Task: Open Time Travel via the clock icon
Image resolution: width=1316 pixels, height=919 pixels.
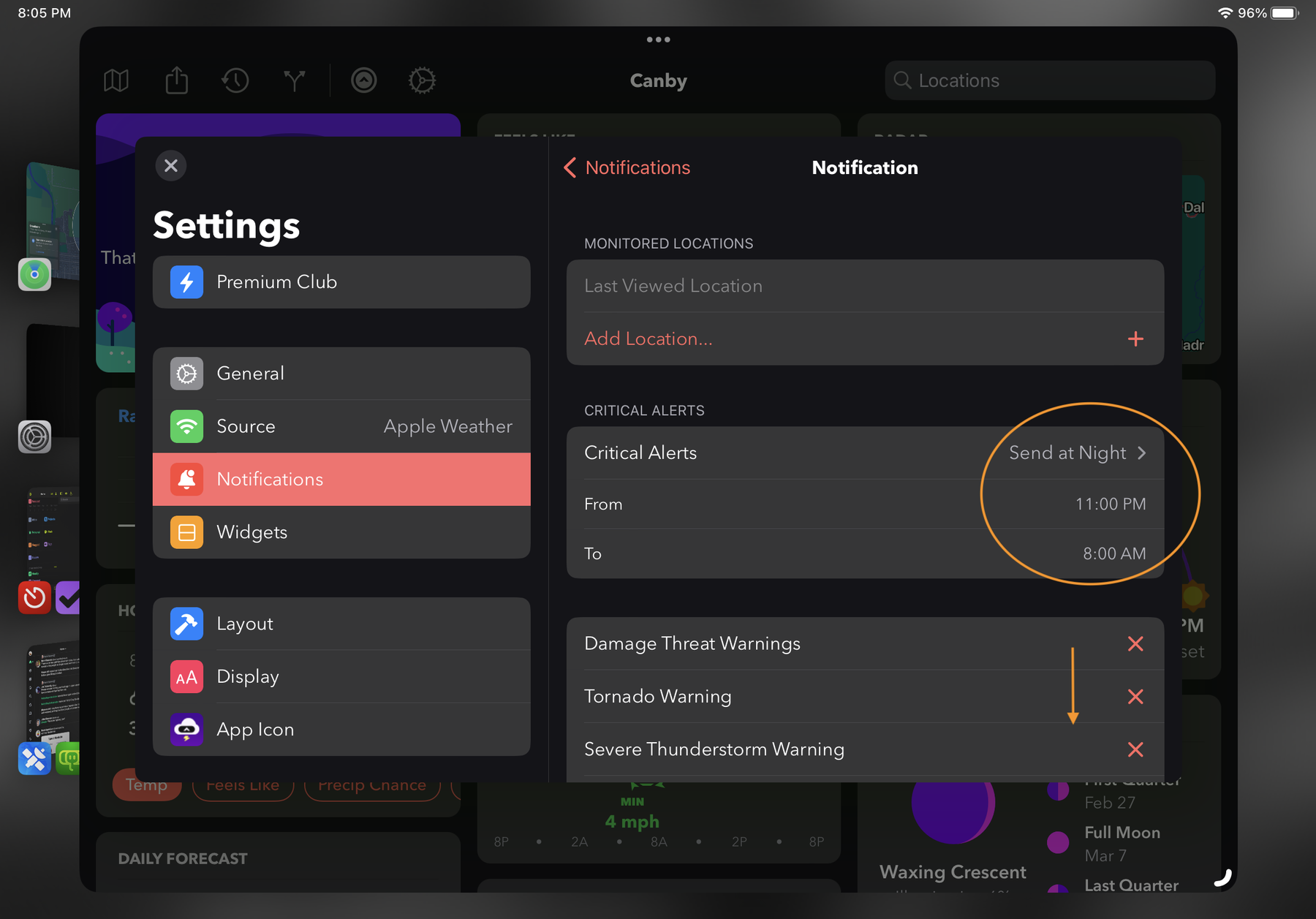Action: coord(235,80)
